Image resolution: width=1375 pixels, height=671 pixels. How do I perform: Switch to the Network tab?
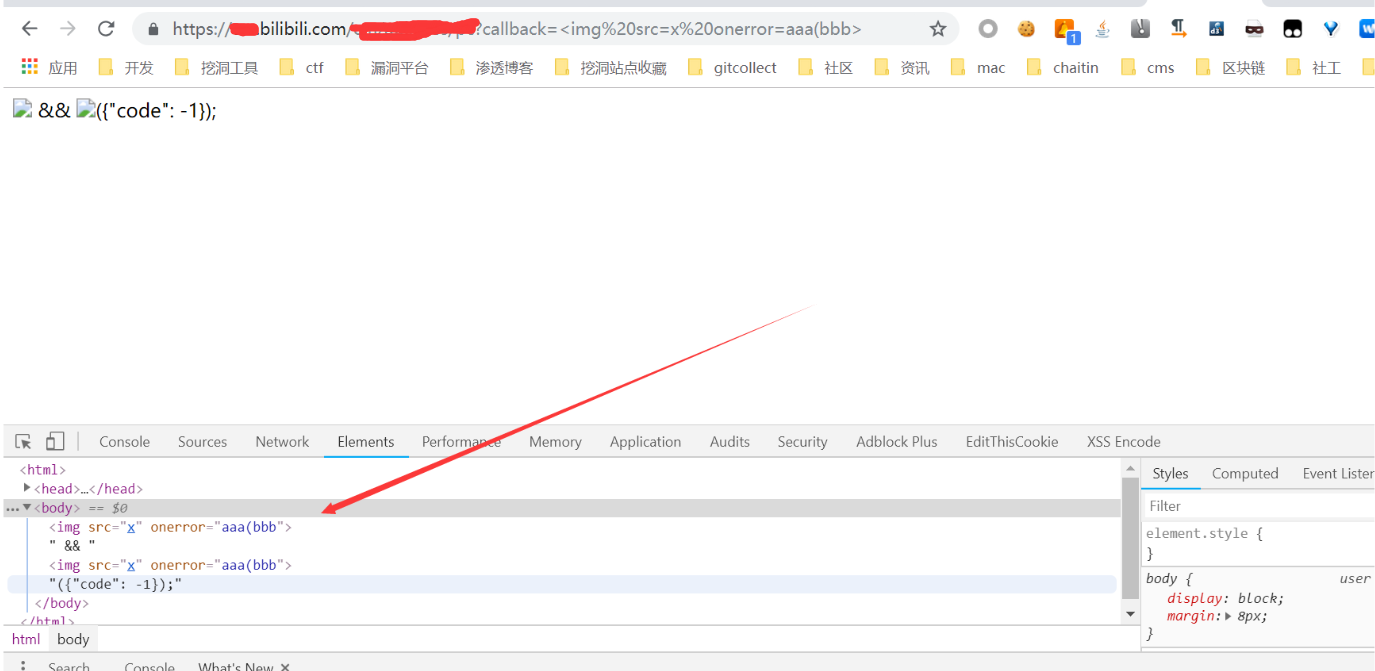click(x=282, y=441)
